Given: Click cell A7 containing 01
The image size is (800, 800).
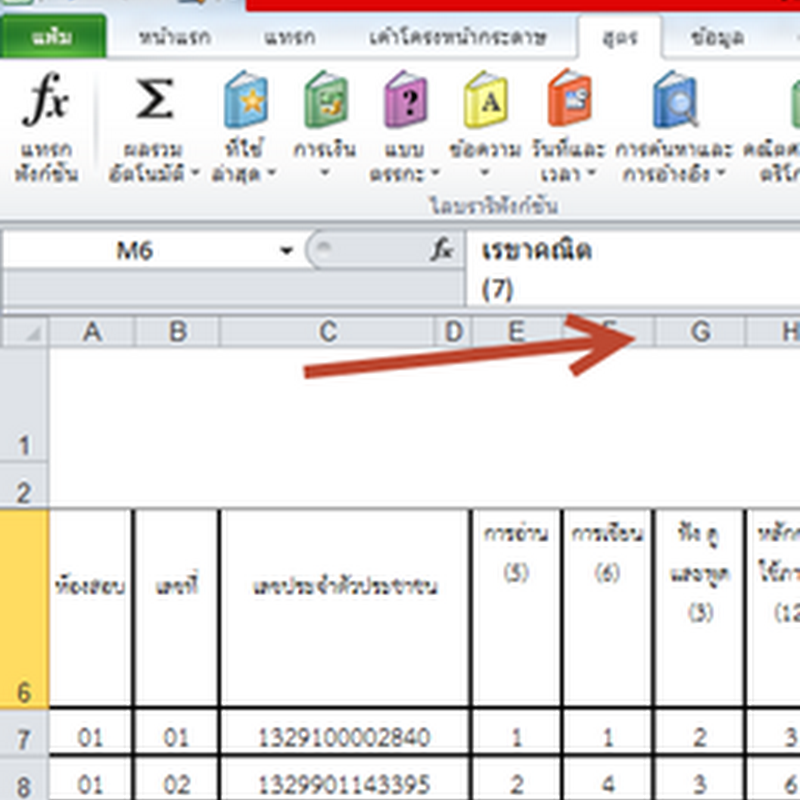Looking at the screenshot, I should point(91,732).
